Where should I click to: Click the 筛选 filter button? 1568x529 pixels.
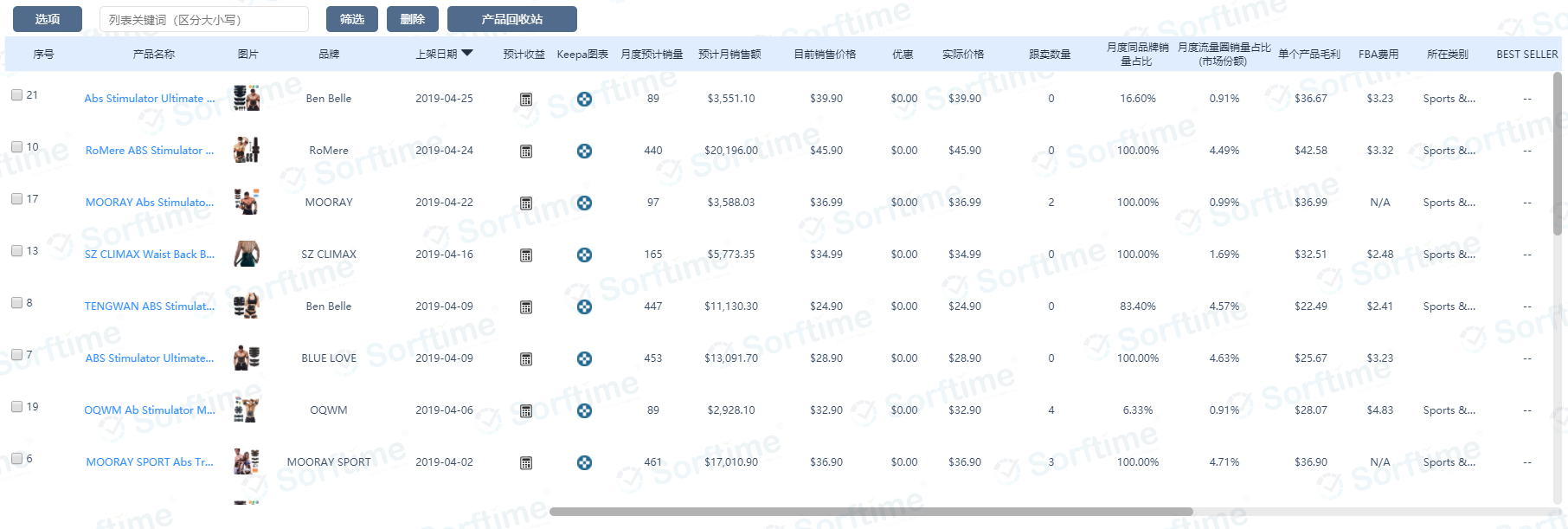coord(351,19)
